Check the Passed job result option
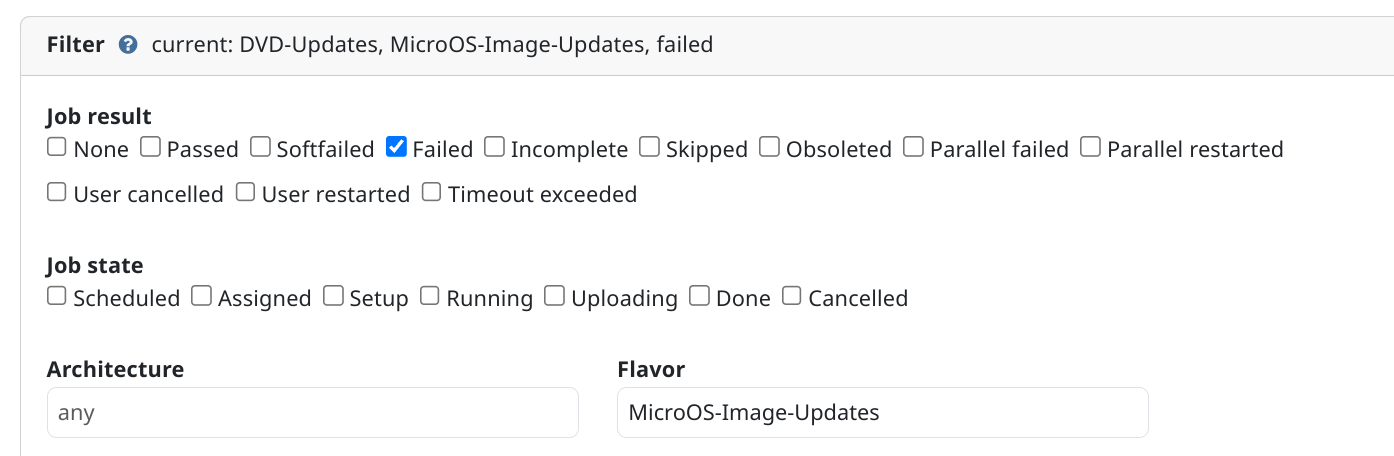Viewport: 1394px width, 456px height. pos(150,148)
